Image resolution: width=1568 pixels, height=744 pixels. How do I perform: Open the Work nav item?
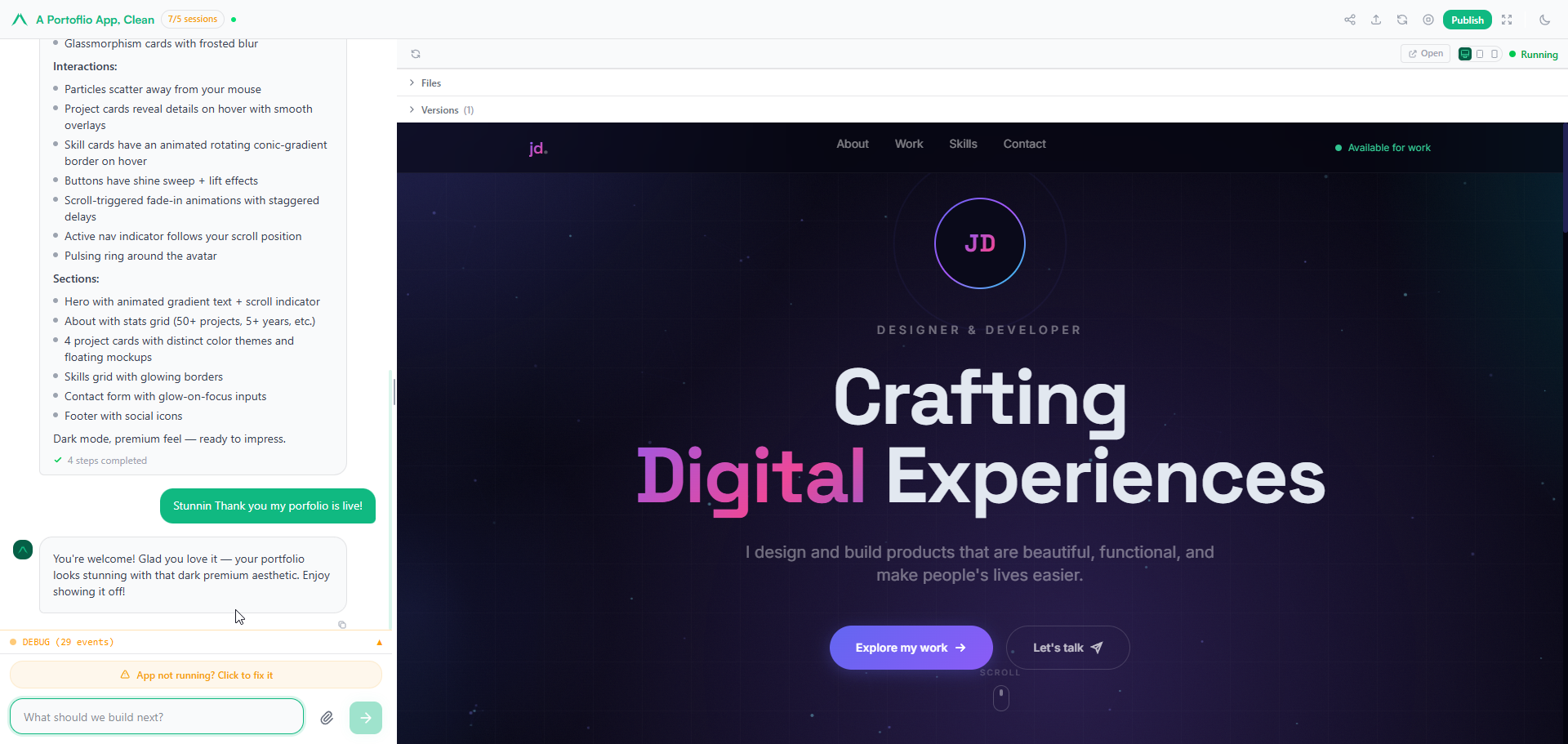pos(909,144)
